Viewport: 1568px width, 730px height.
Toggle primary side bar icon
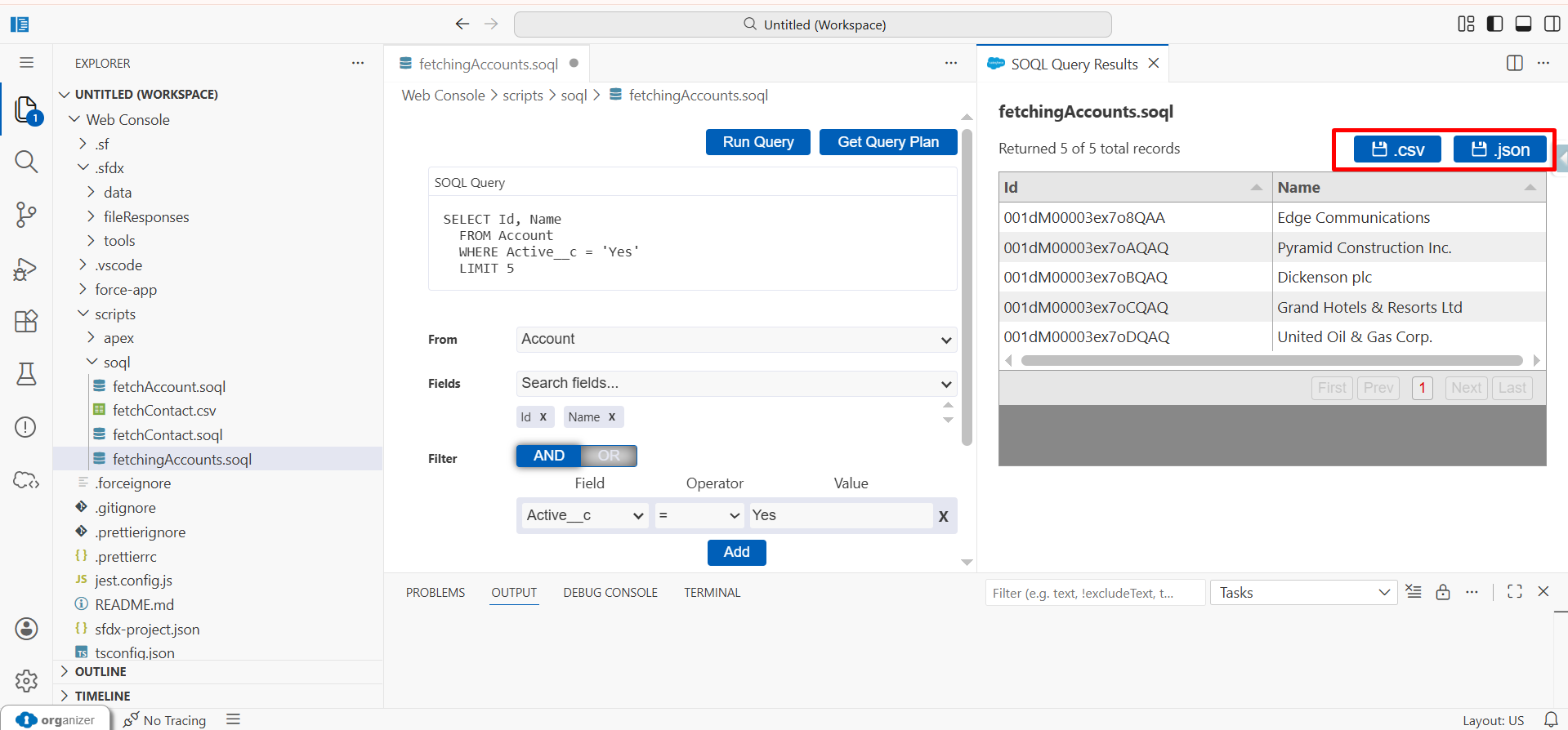pos(1494,24)
